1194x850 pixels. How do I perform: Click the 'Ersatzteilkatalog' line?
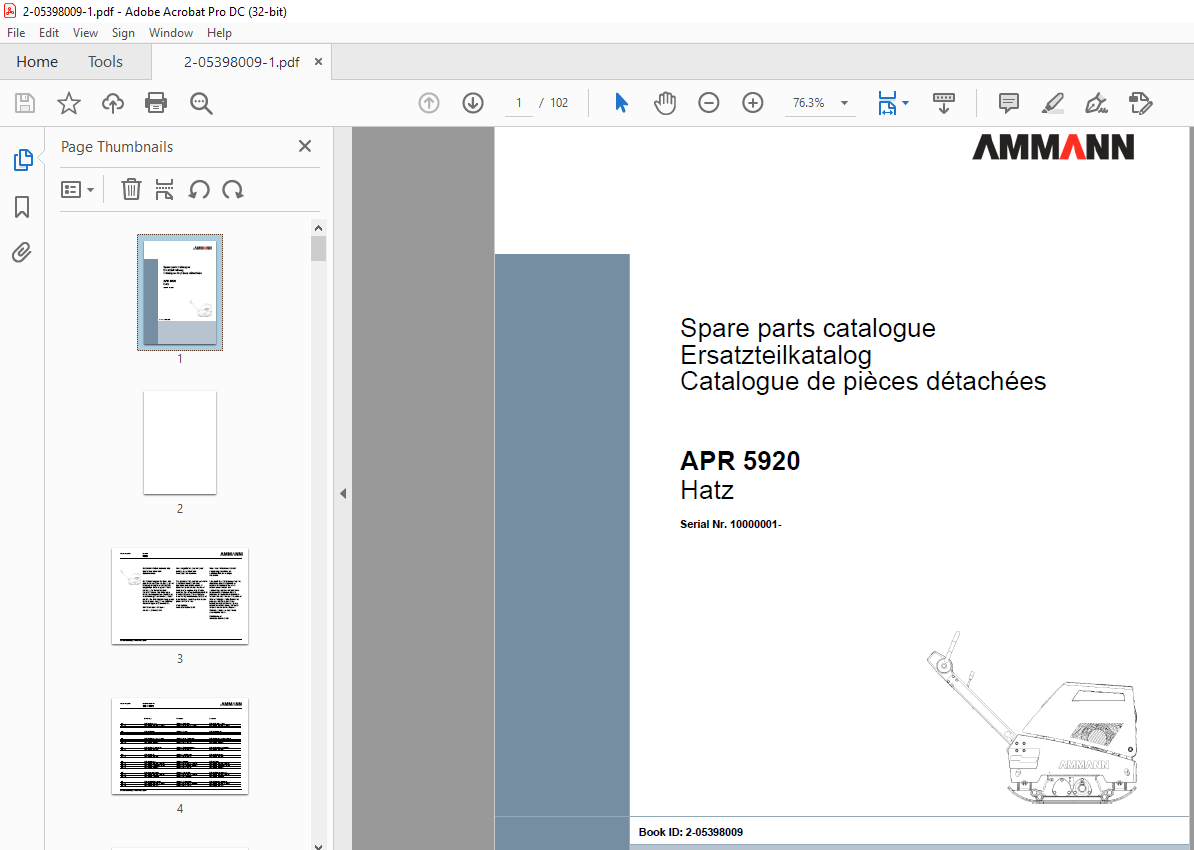point(776,355)
